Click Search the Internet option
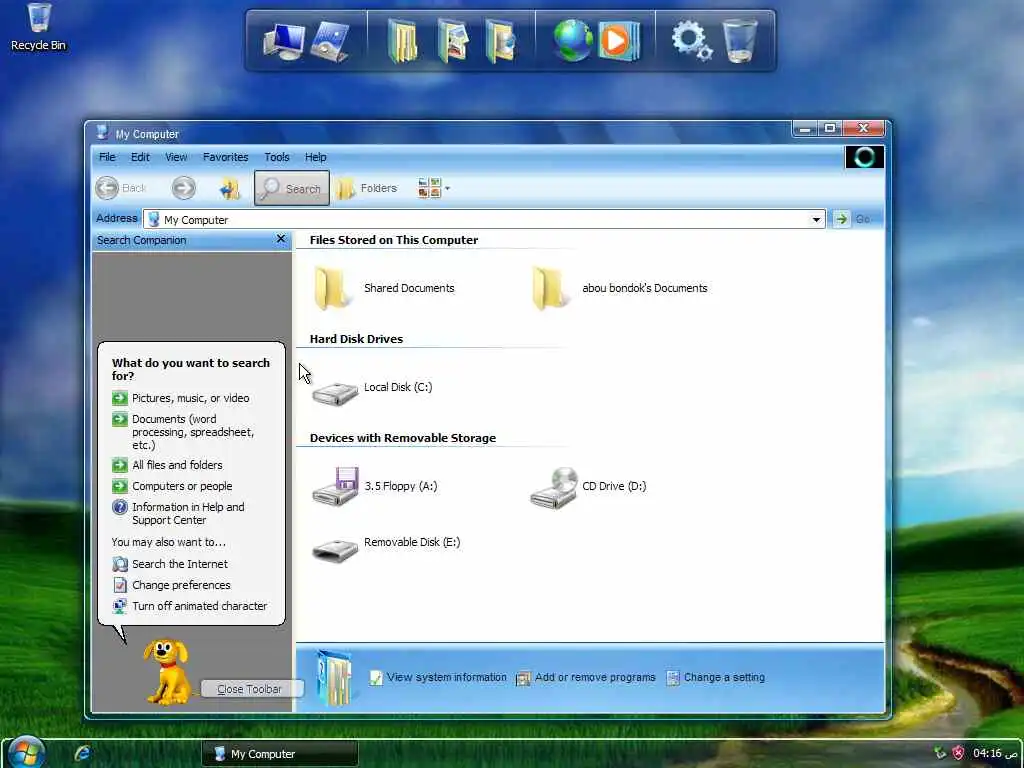This screenshot has width=1024, height=768. pos(170,564)
